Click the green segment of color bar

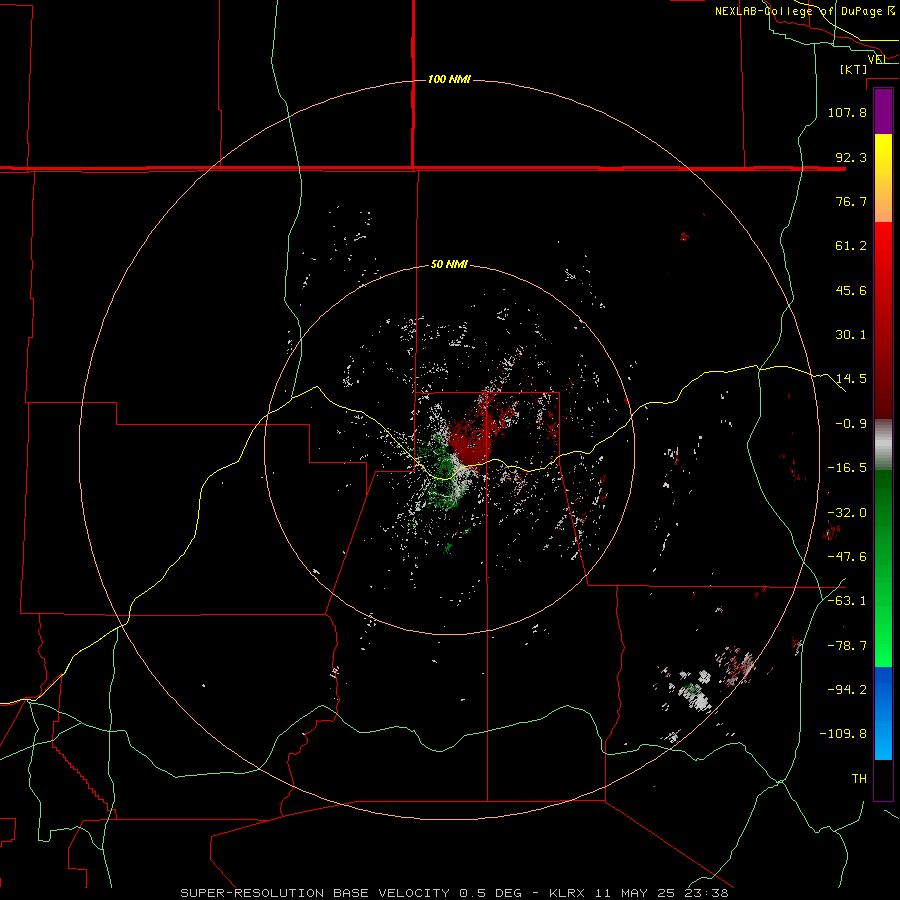(883, 568)
